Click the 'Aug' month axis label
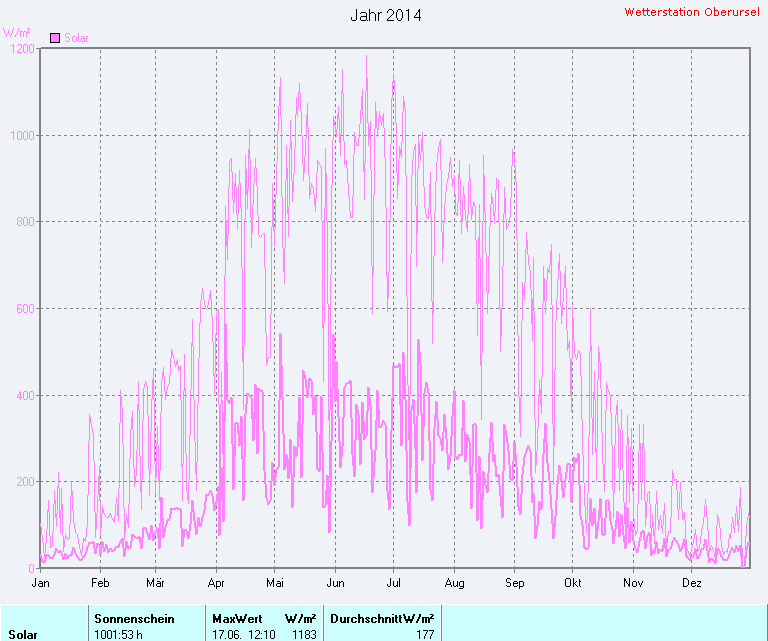 454,583
